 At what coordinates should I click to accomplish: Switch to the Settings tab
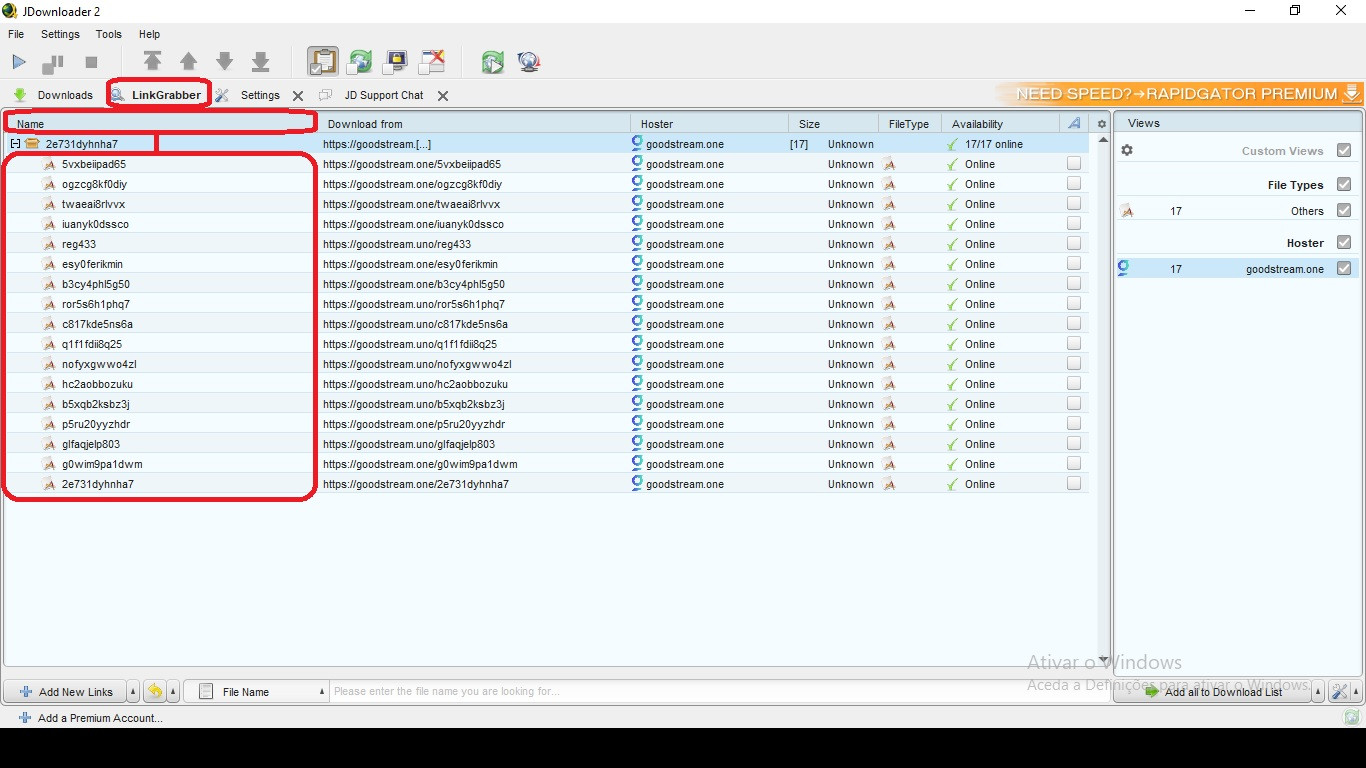[x=249, y=95]
